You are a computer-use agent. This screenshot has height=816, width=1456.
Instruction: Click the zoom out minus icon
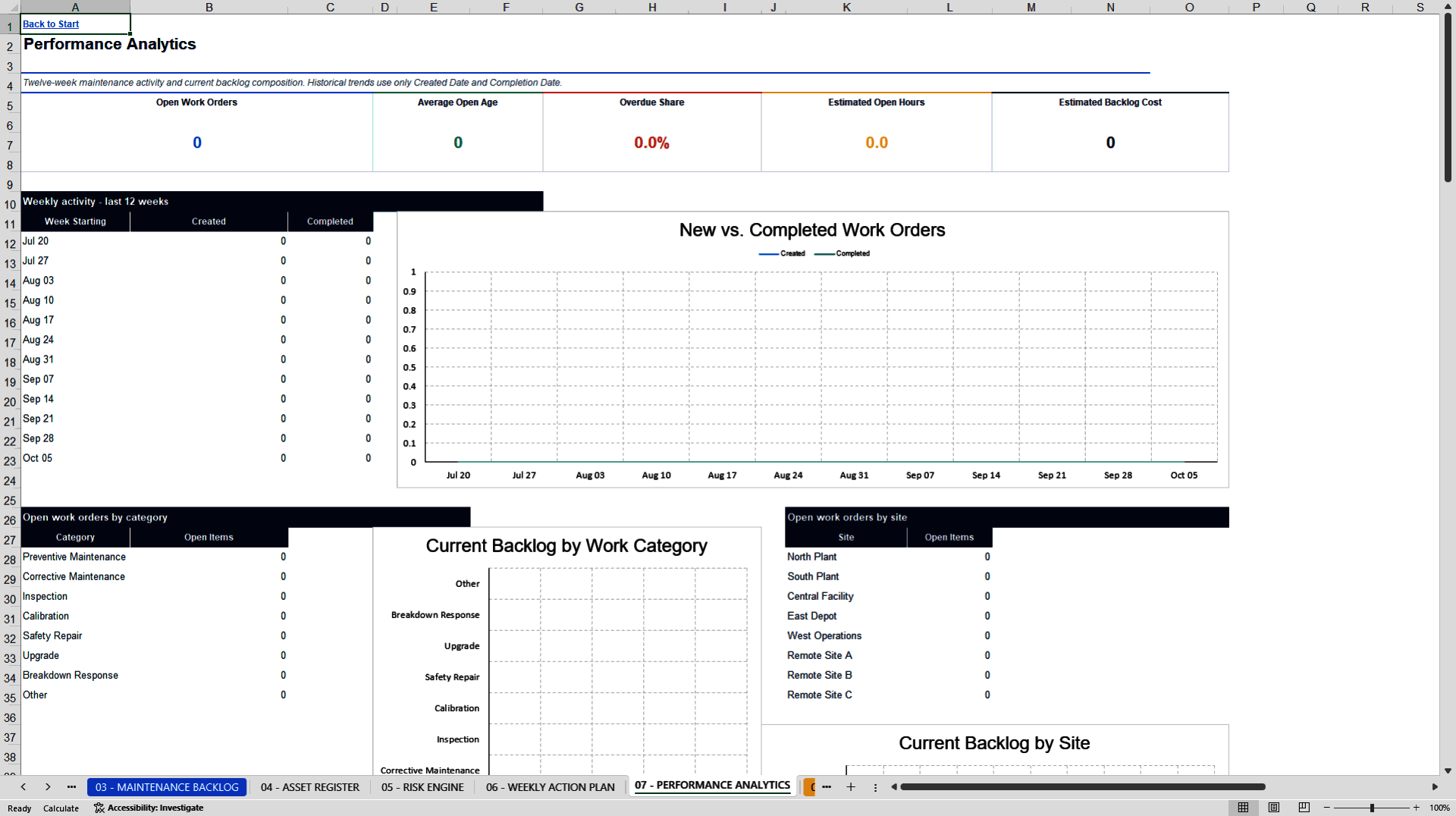tap(1327, 808)
